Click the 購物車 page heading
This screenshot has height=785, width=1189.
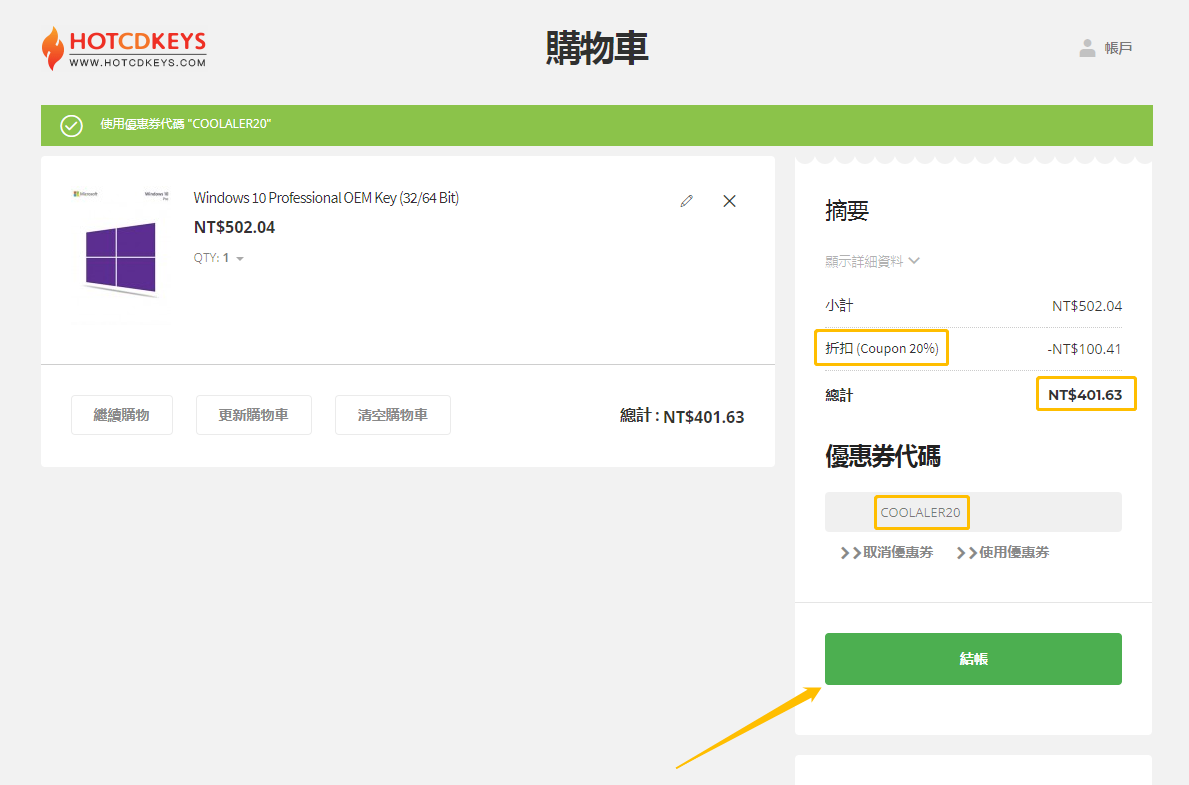597,48
